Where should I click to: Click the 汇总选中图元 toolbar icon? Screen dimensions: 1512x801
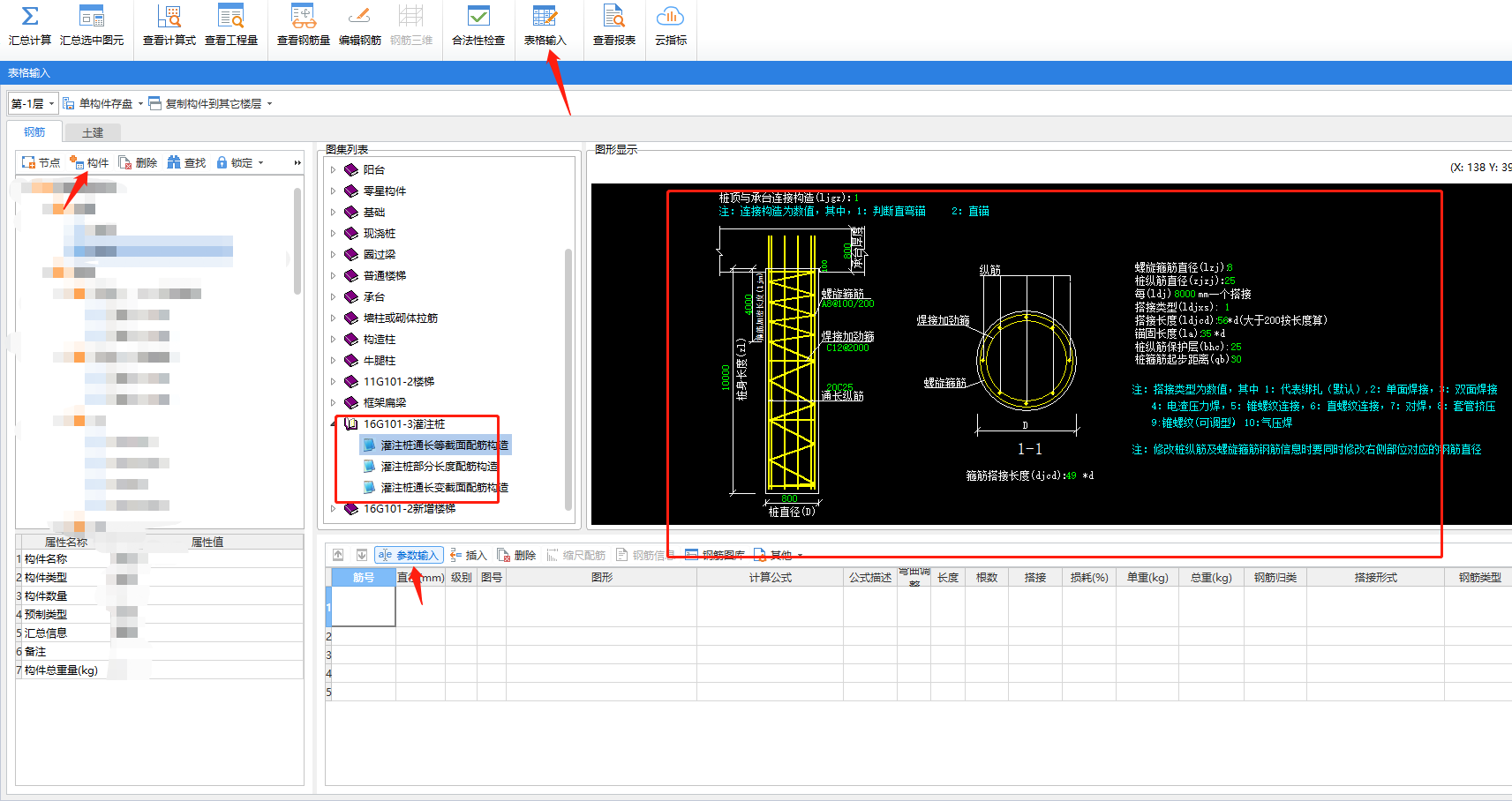point(92,17)
